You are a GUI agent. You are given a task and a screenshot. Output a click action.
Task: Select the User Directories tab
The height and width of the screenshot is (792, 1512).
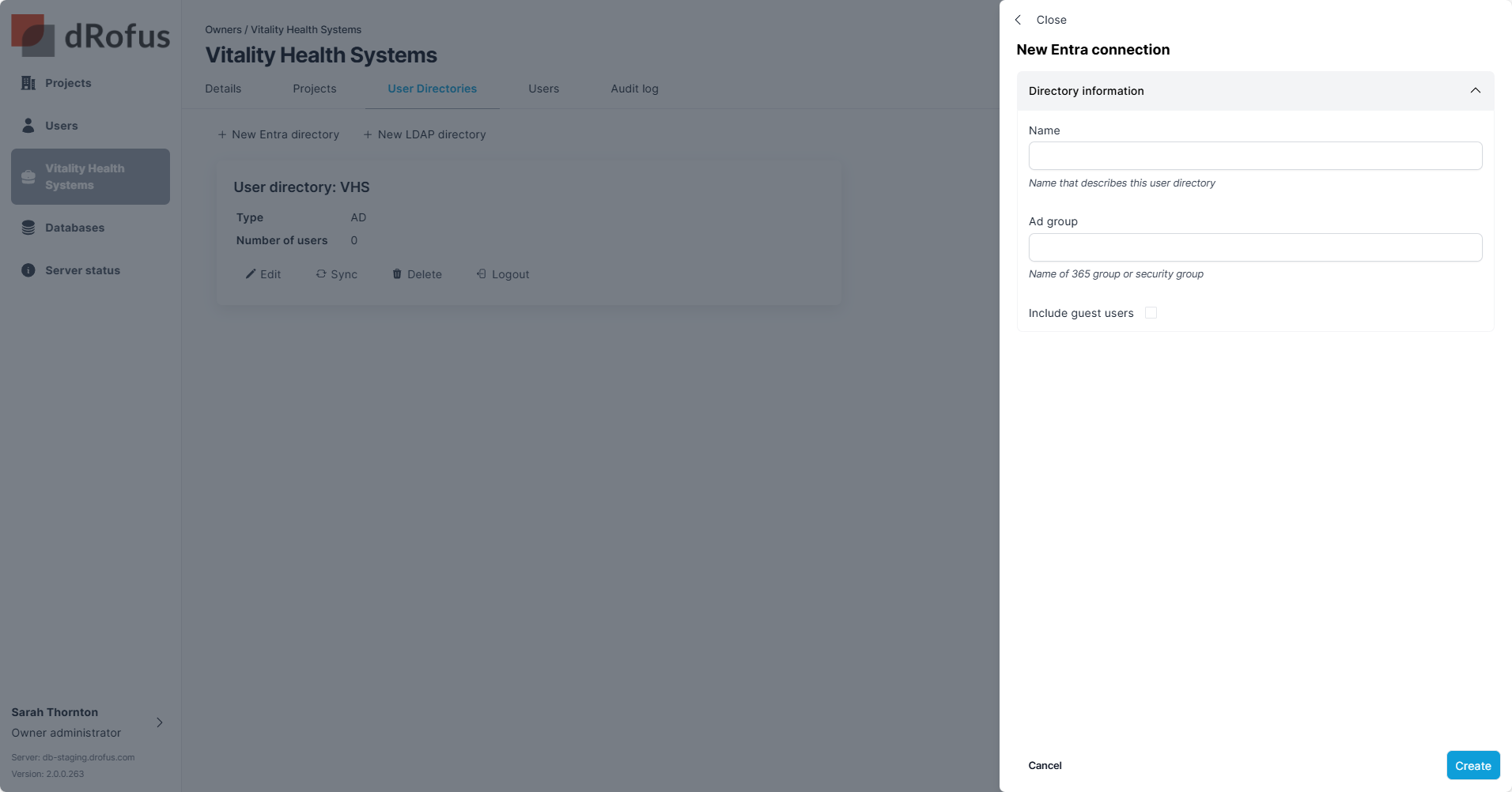(x=432, y=89)
